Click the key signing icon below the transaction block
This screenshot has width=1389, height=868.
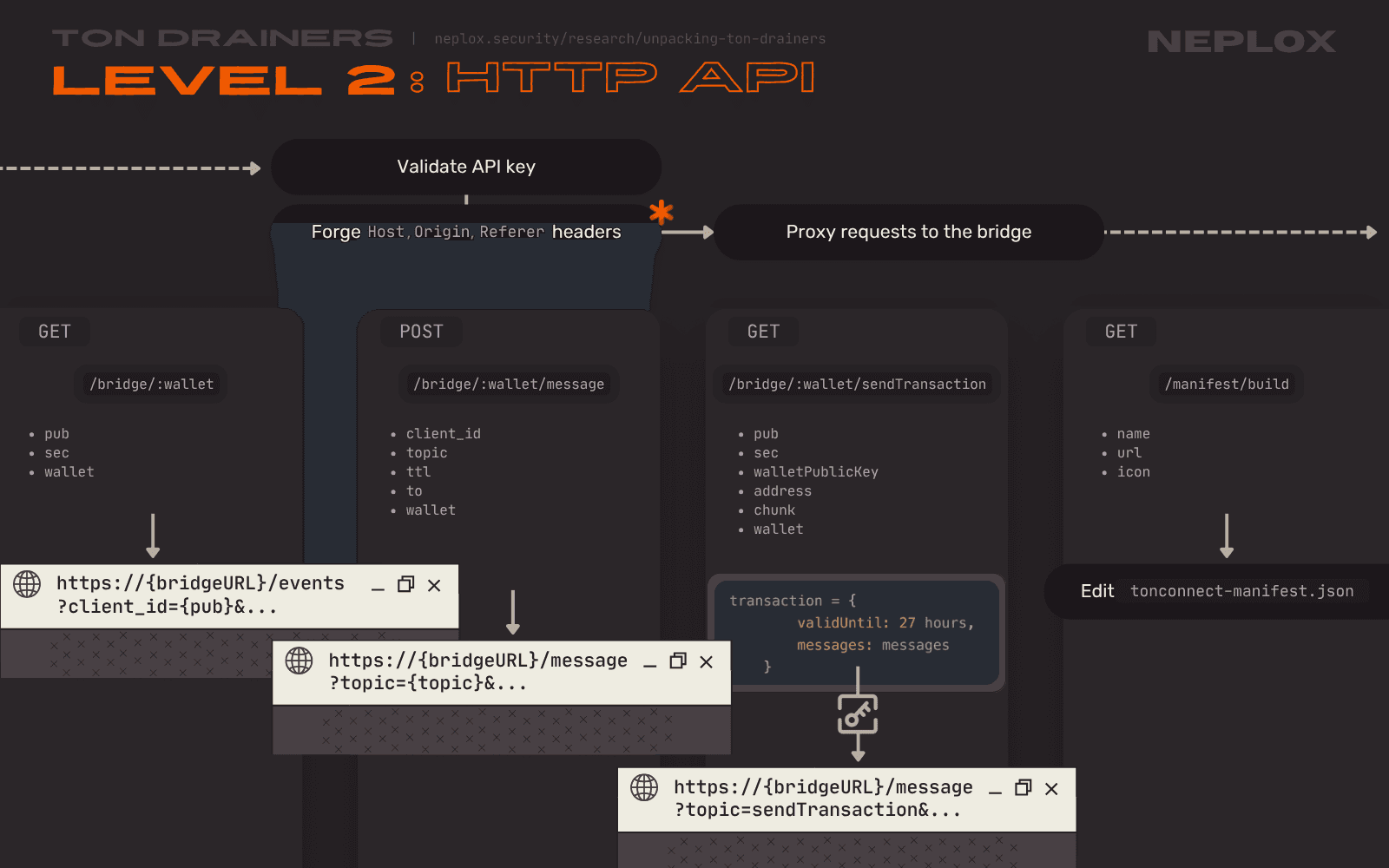tap(858, 714)
